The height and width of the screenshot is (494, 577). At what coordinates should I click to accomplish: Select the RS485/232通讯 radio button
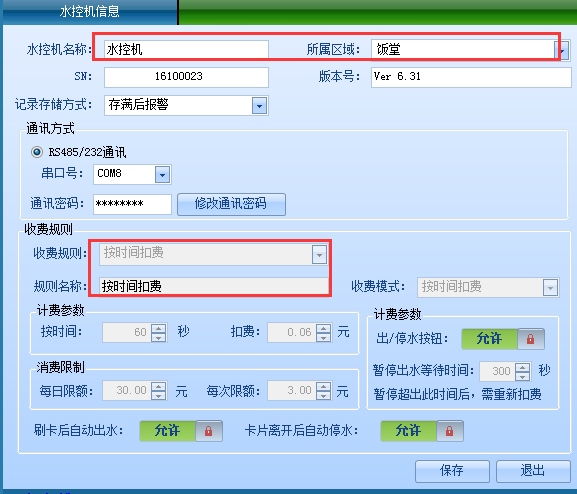tap(37, 152)
